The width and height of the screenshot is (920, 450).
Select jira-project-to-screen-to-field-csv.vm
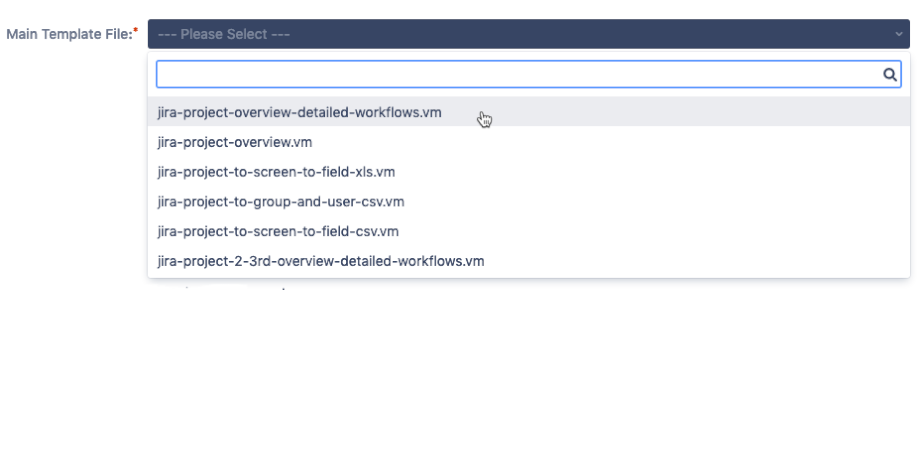point(528,231)
